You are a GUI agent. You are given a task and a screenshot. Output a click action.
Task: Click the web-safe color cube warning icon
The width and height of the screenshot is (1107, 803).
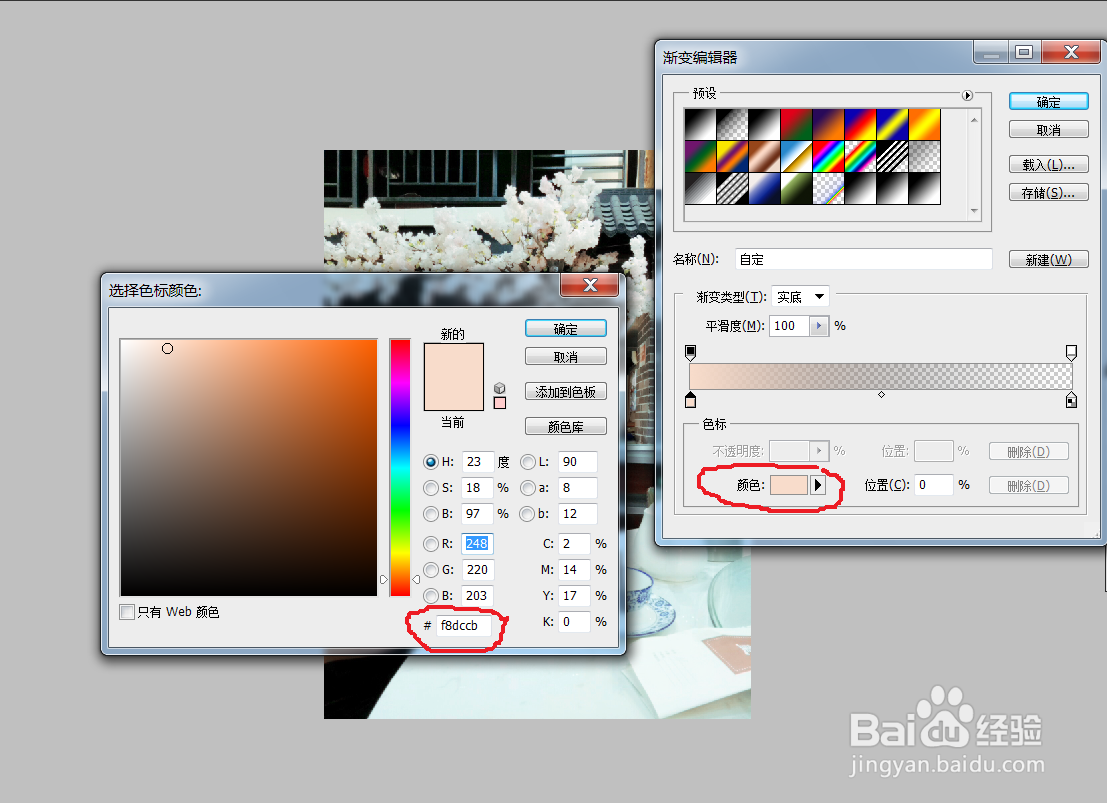(500, 388)
